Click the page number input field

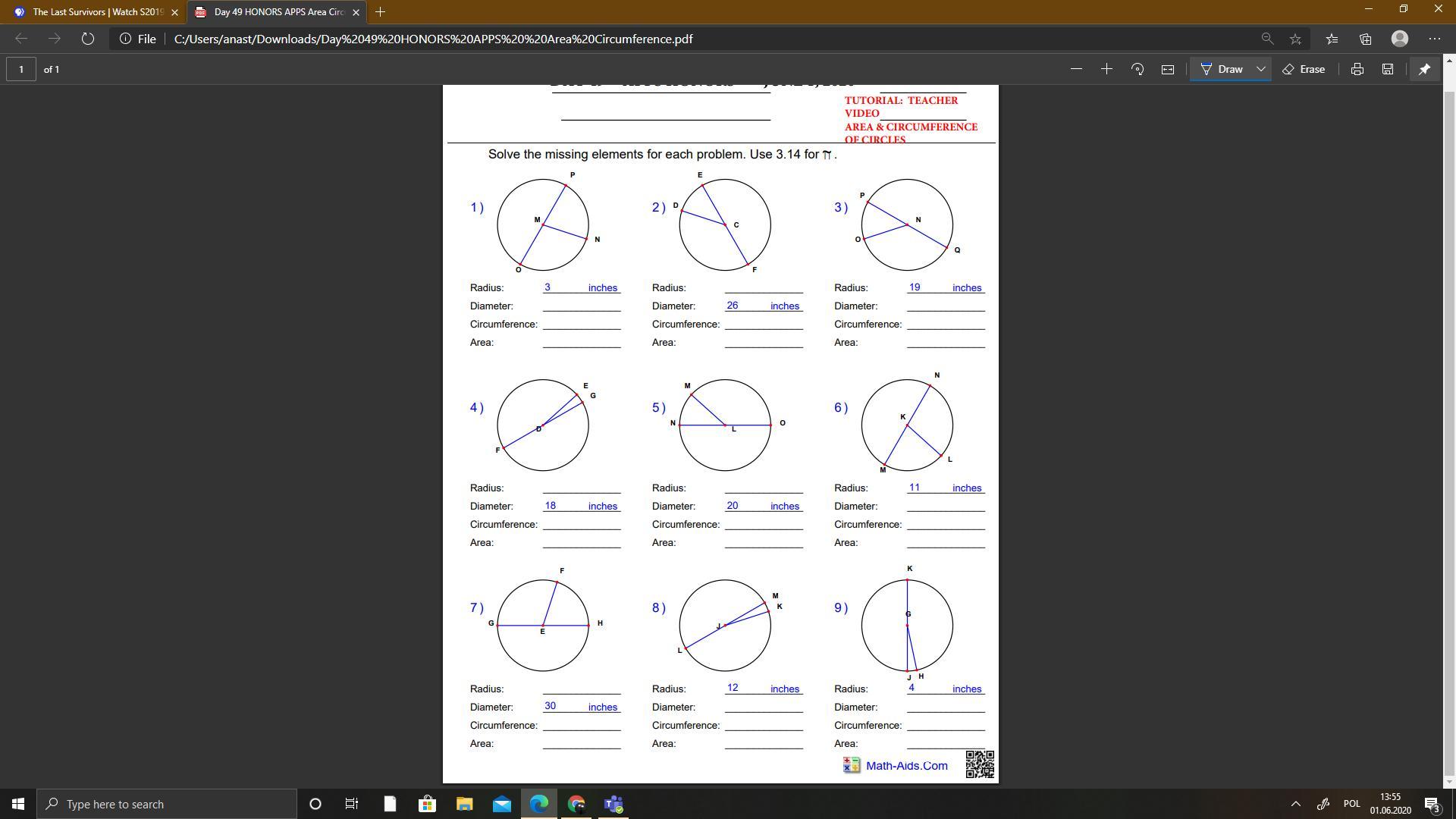click(x=21, y=69)
